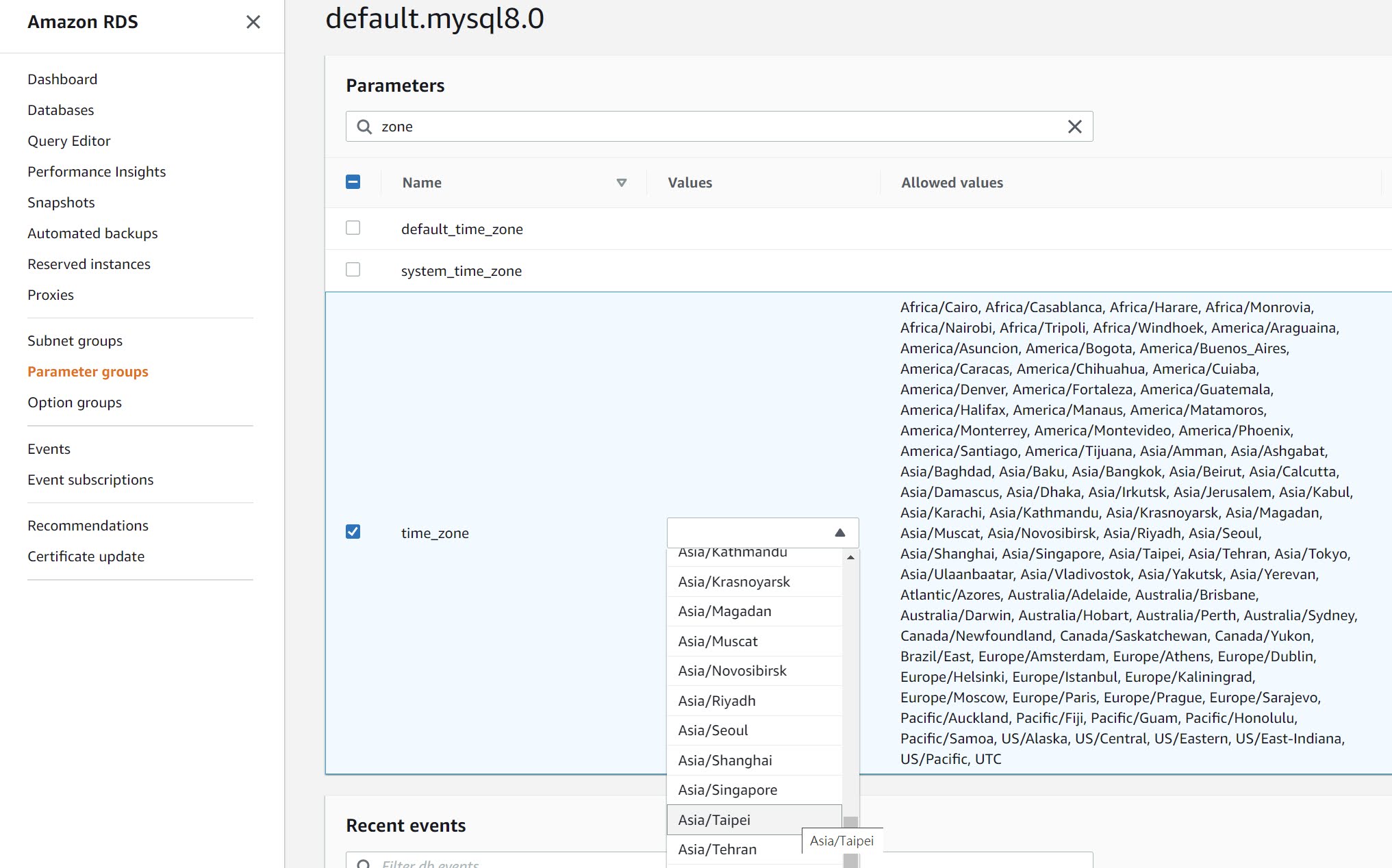Click the search magnifier icon in Parameters

click(x=364, y=127)
